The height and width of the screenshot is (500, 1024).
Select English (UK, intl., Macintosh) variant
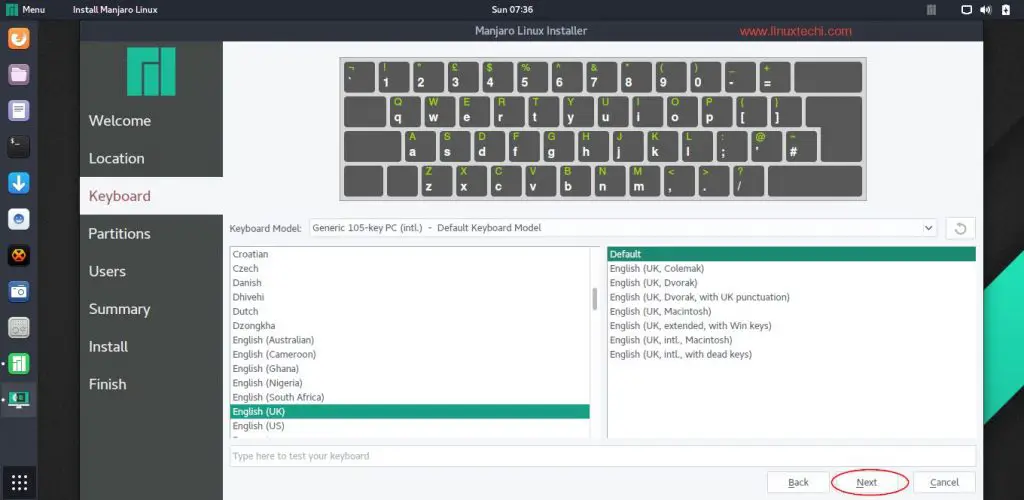click(x=792, y=340)
